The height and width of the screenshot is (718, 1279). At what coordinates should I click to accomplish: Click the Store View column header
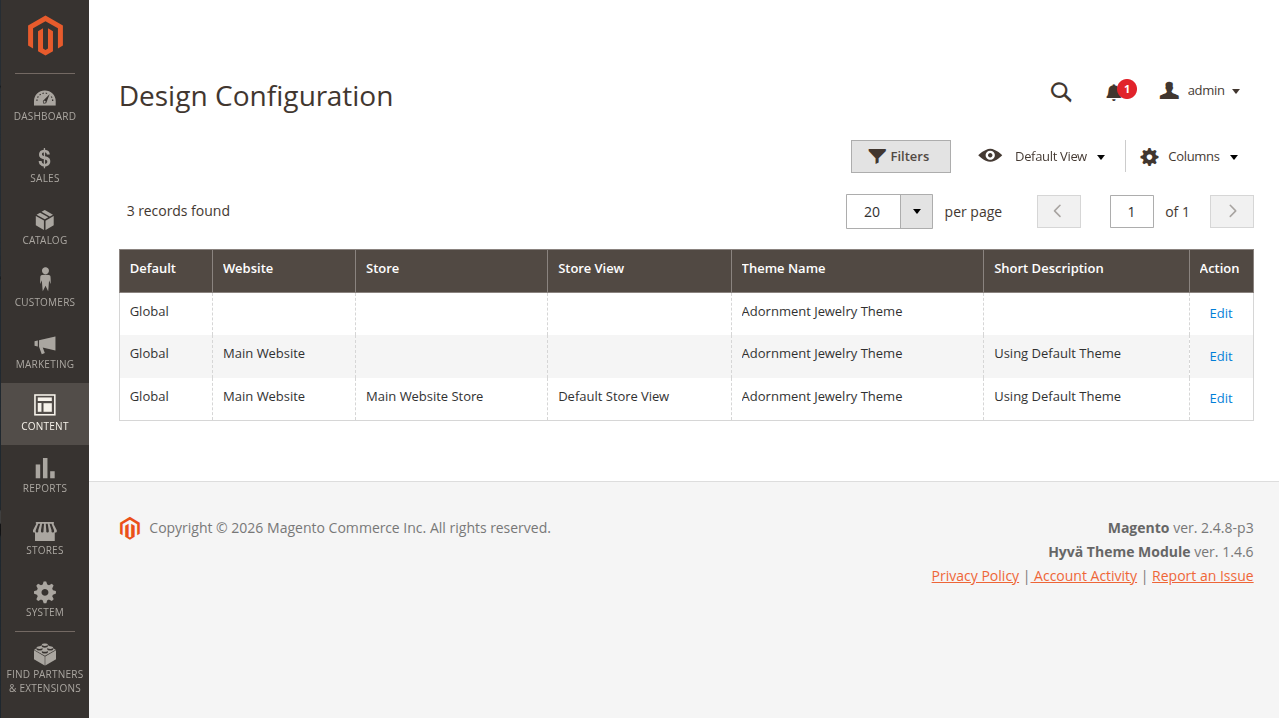tap(640, 271)
